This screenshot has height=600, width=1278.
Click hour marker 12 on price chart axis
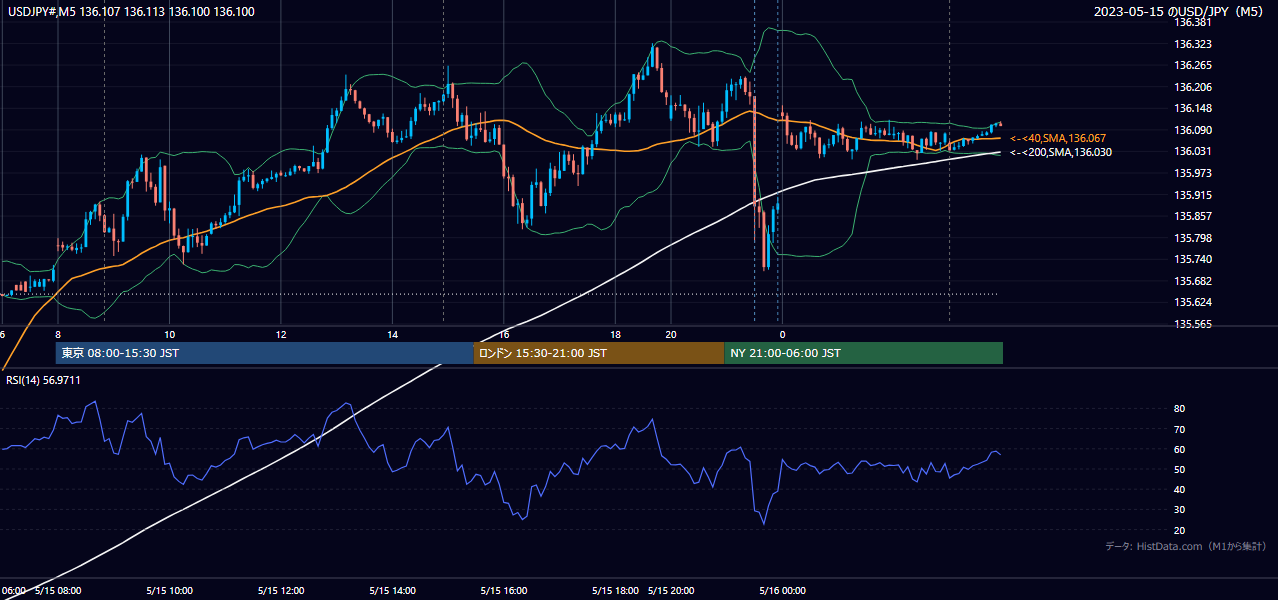(281, 334)
